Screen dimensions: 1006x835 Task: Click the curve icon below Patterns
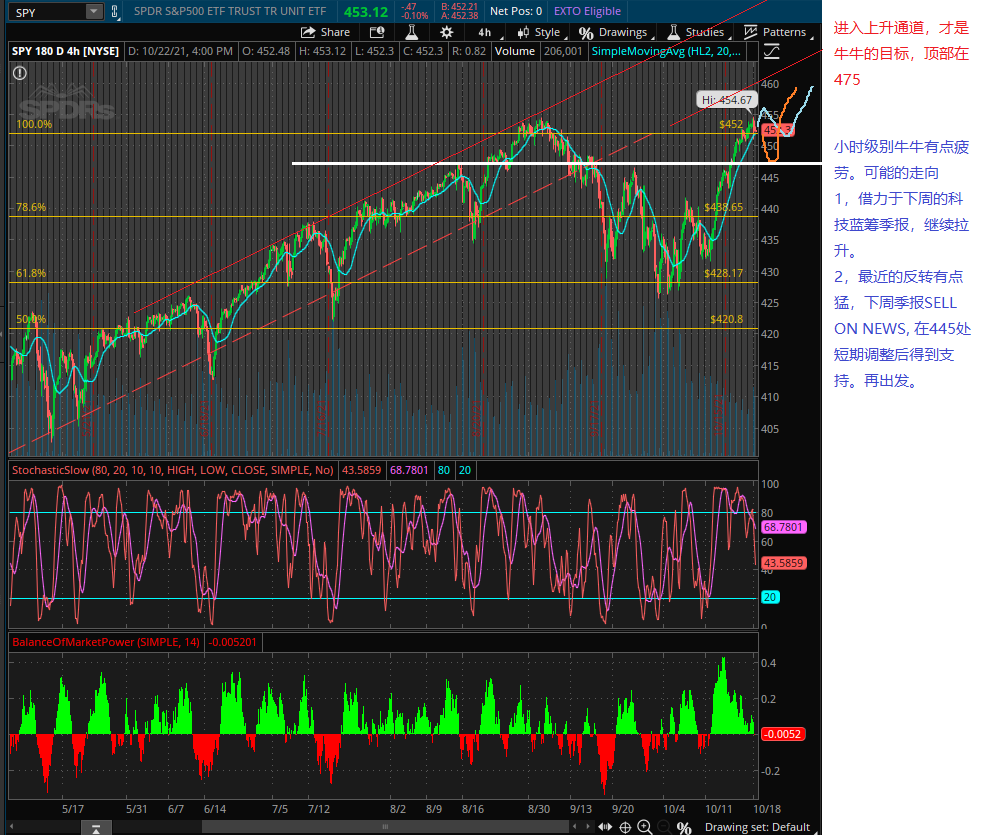pos(771,50)
